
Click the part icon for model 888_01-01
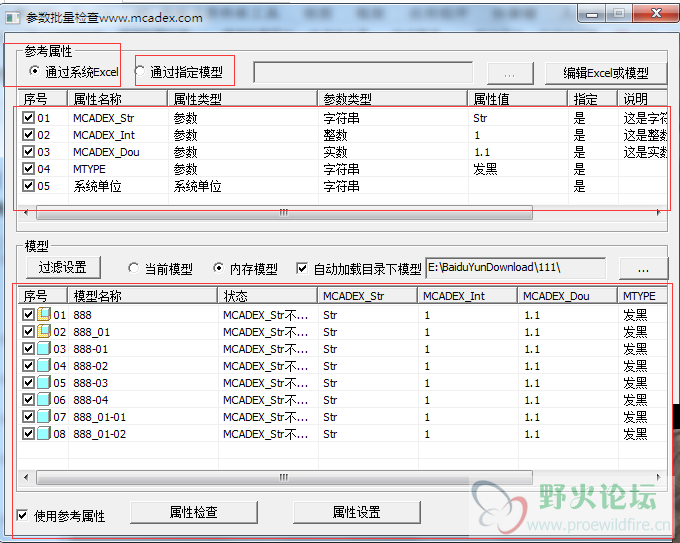pos(44,416)
